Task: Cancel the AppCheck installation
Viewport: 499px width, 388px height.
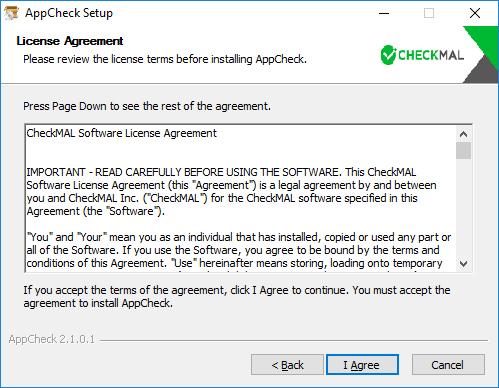Action: 448,365
